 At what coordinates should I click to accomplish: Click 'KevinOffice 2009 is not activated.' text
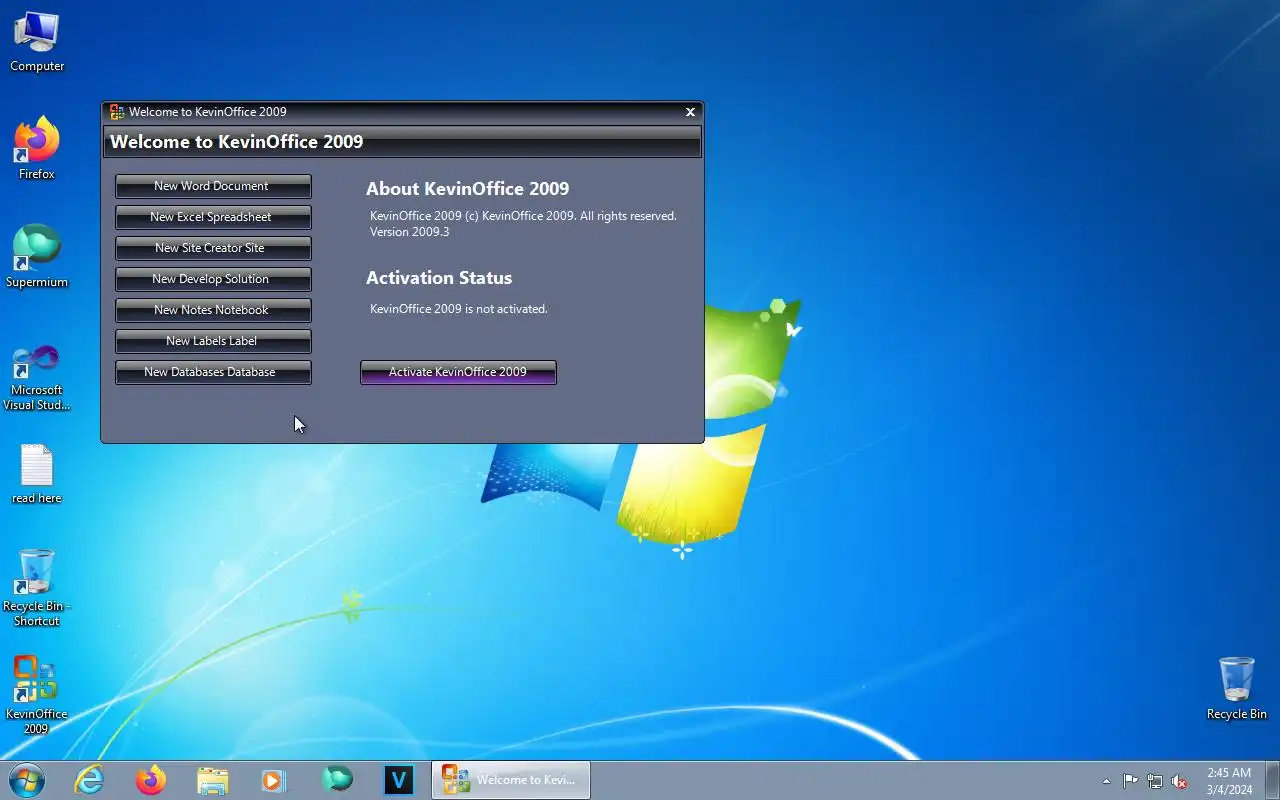[459, 309]
